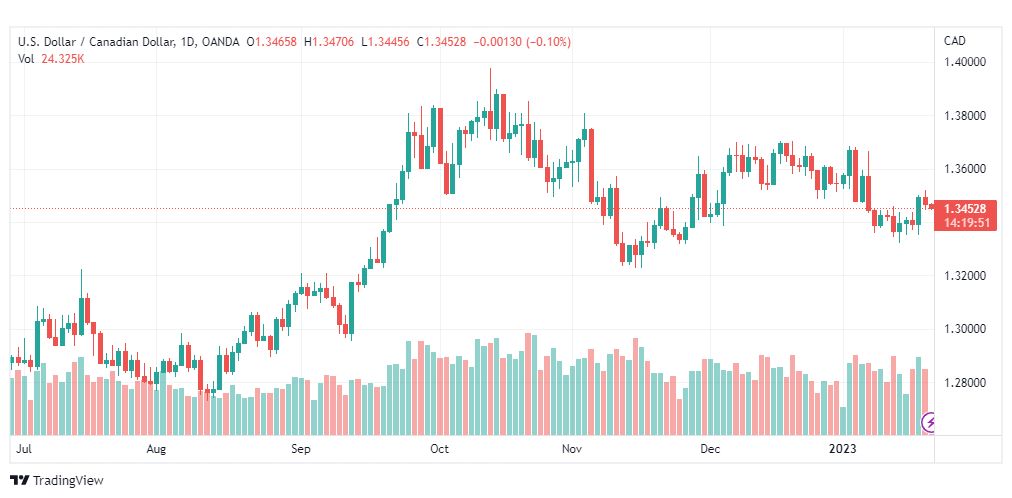This screenshot has width=1012, height=498.
Task: Click the Sep label on time axis
Action: pyautogui.click(x=301, y=450)
